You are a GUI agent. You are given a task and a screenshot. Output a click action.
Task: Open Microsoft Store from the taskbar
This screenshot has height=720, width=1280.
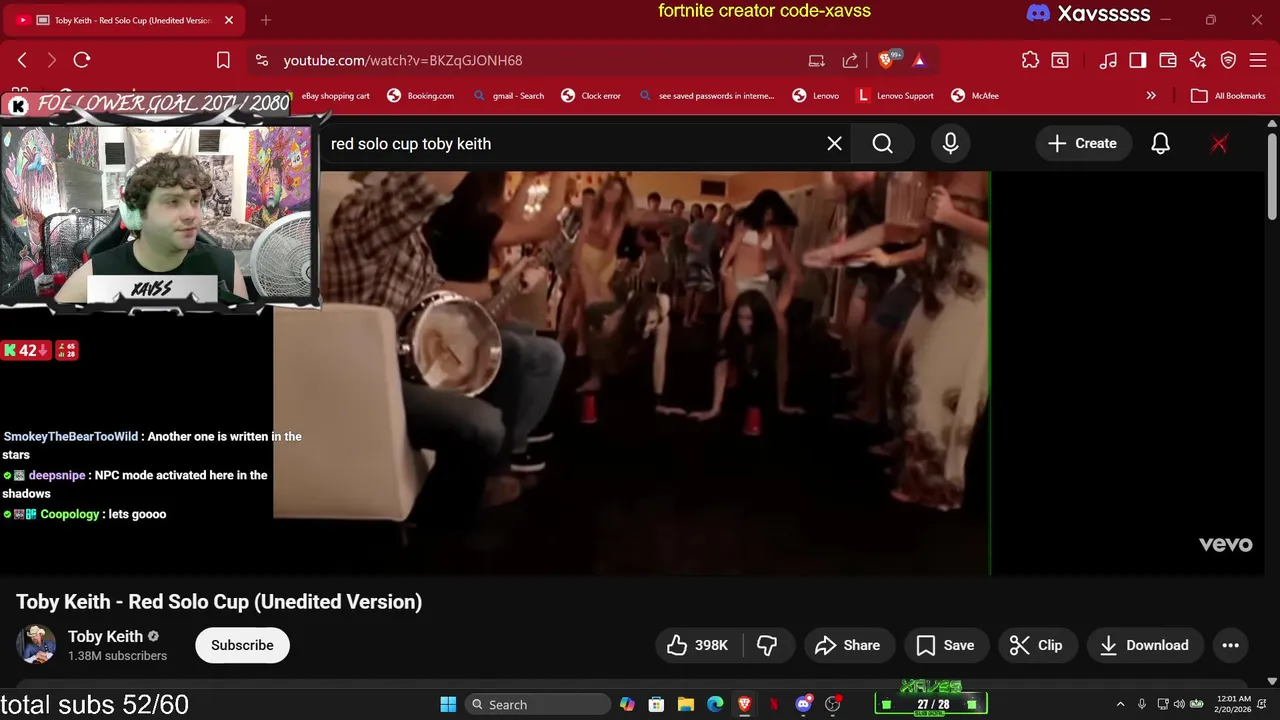click(x=656, y=705)
